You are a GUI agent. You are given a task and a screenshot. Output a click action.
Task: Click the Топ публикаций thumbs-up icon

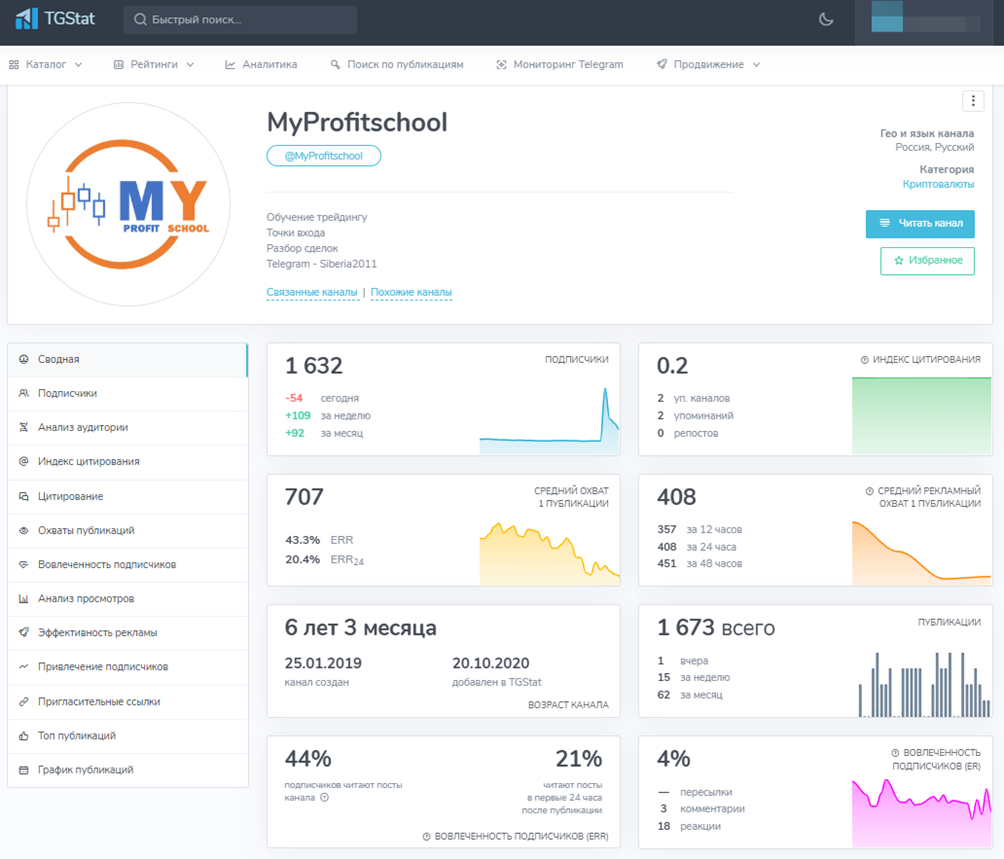click(24, 735)
